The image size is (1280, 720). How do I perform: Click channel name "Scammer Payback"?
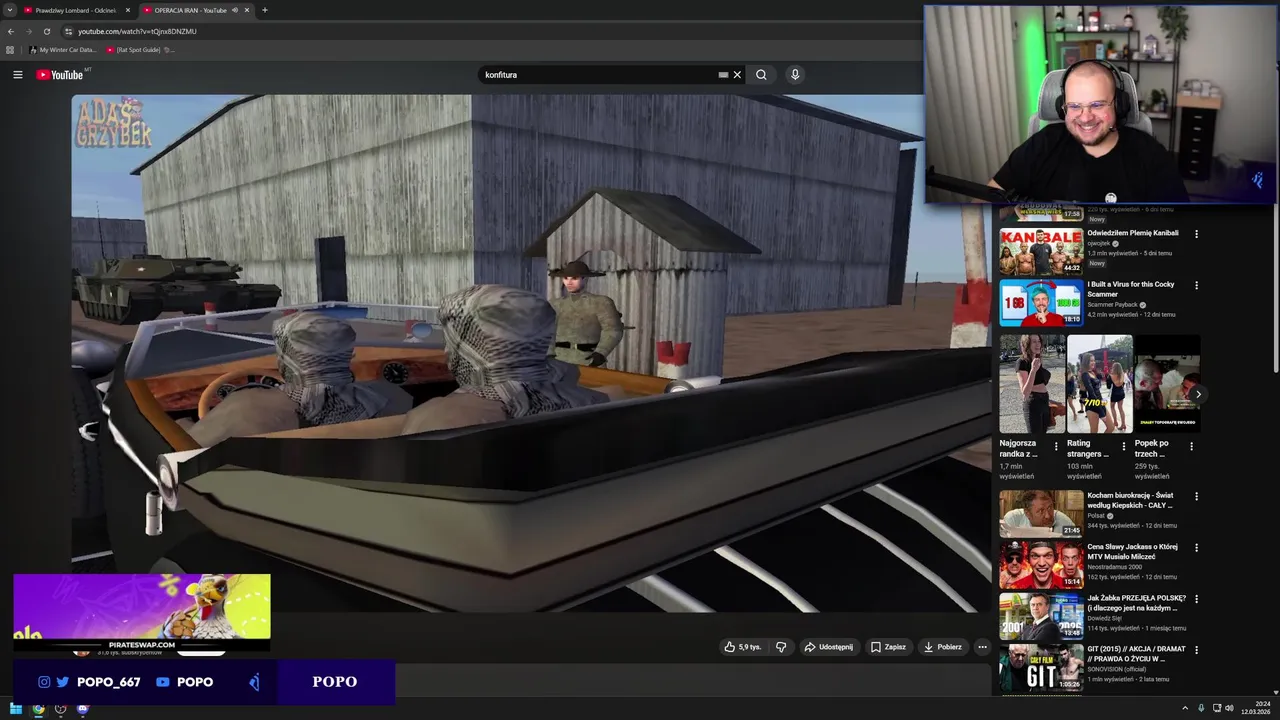1114,304
